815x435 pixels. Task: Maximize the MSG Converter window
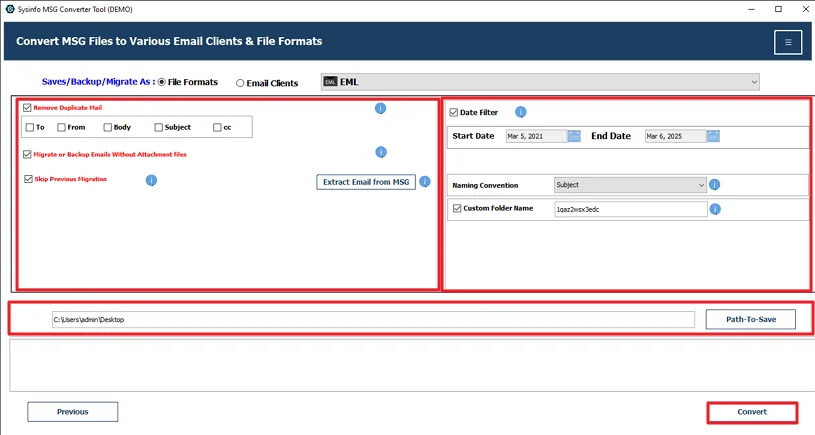(x=778, y=9)
